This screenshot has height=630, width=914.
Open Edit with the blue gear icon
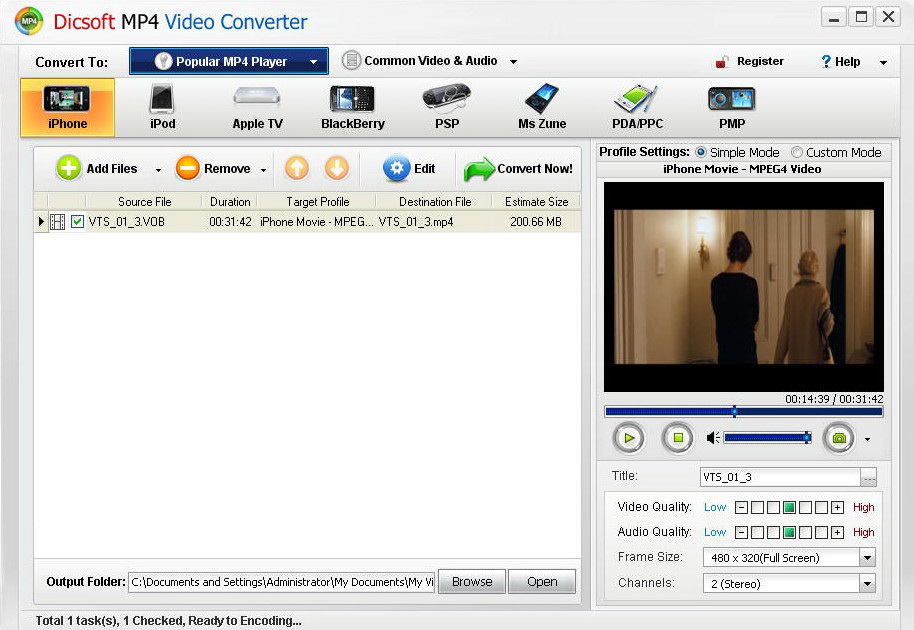coord(396,168)
